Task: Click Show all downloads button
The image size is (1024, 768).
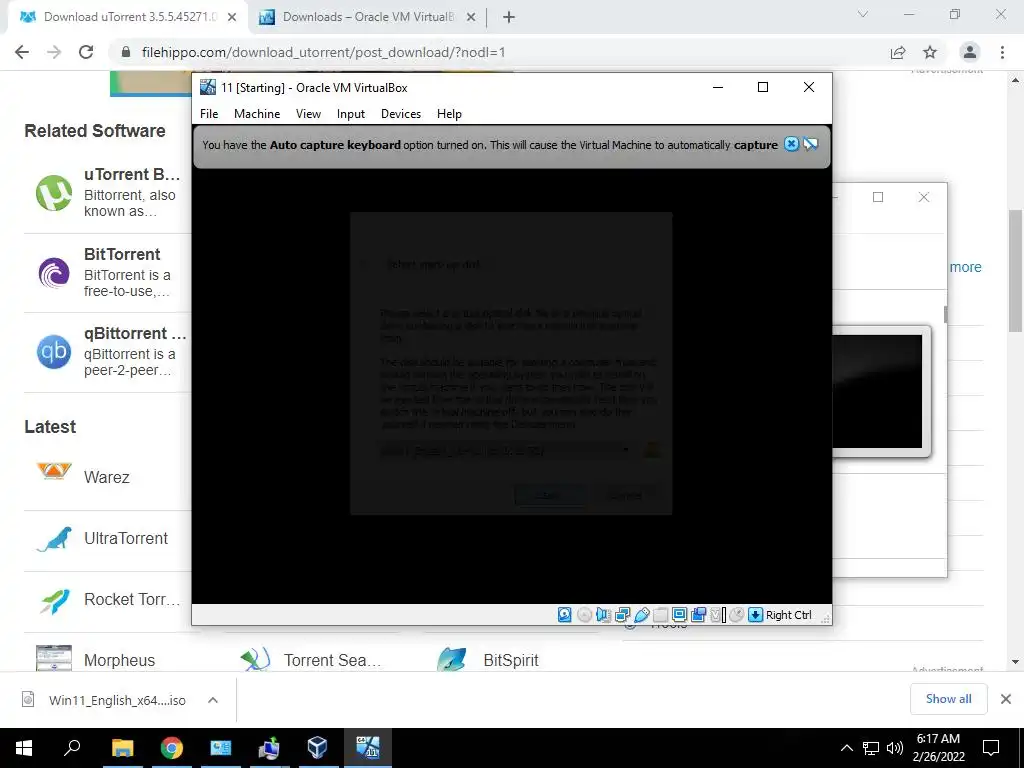Action: (x=948, y=699)
